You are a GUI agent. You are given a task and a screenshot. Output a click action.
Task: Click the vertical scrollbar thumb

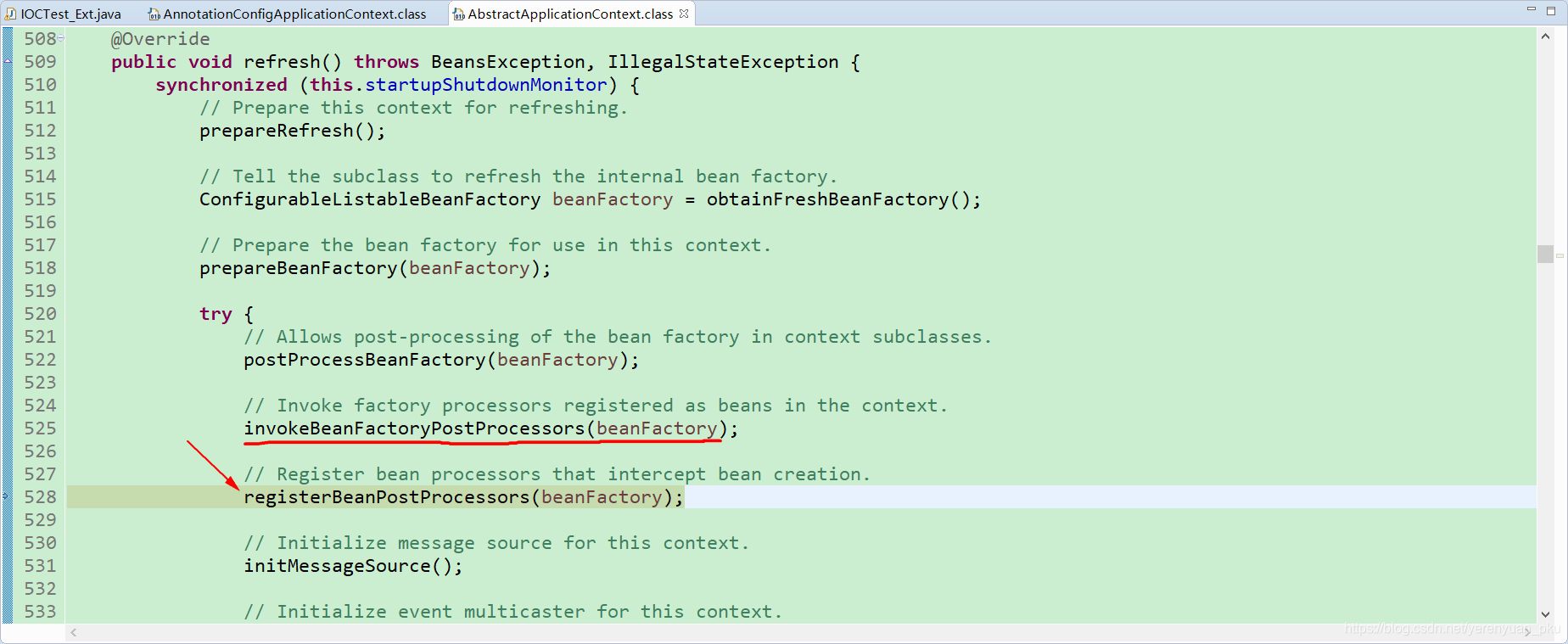[x=1545, y=254]
